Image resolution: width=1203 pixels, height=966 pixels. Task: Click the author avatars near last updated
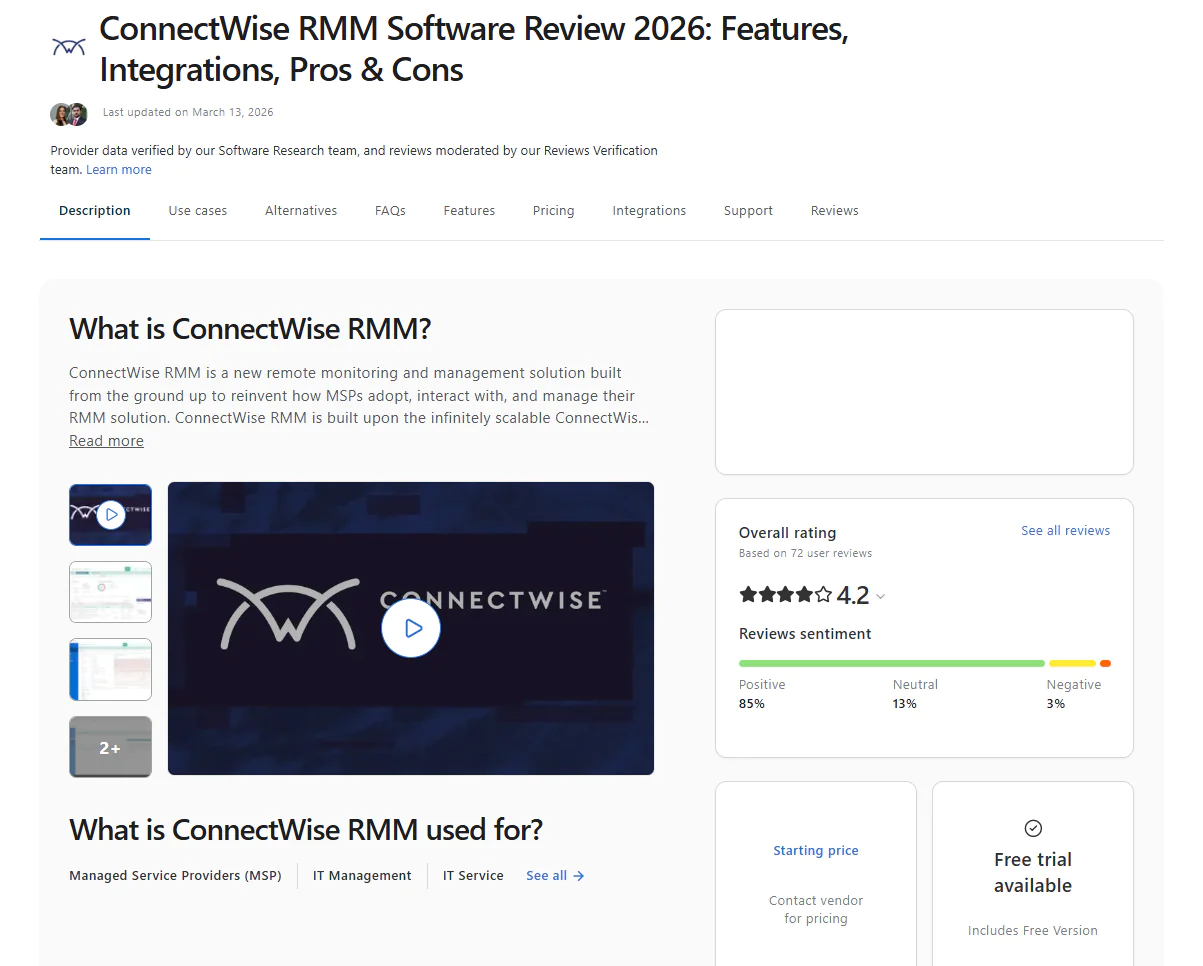tap(69, 114)
